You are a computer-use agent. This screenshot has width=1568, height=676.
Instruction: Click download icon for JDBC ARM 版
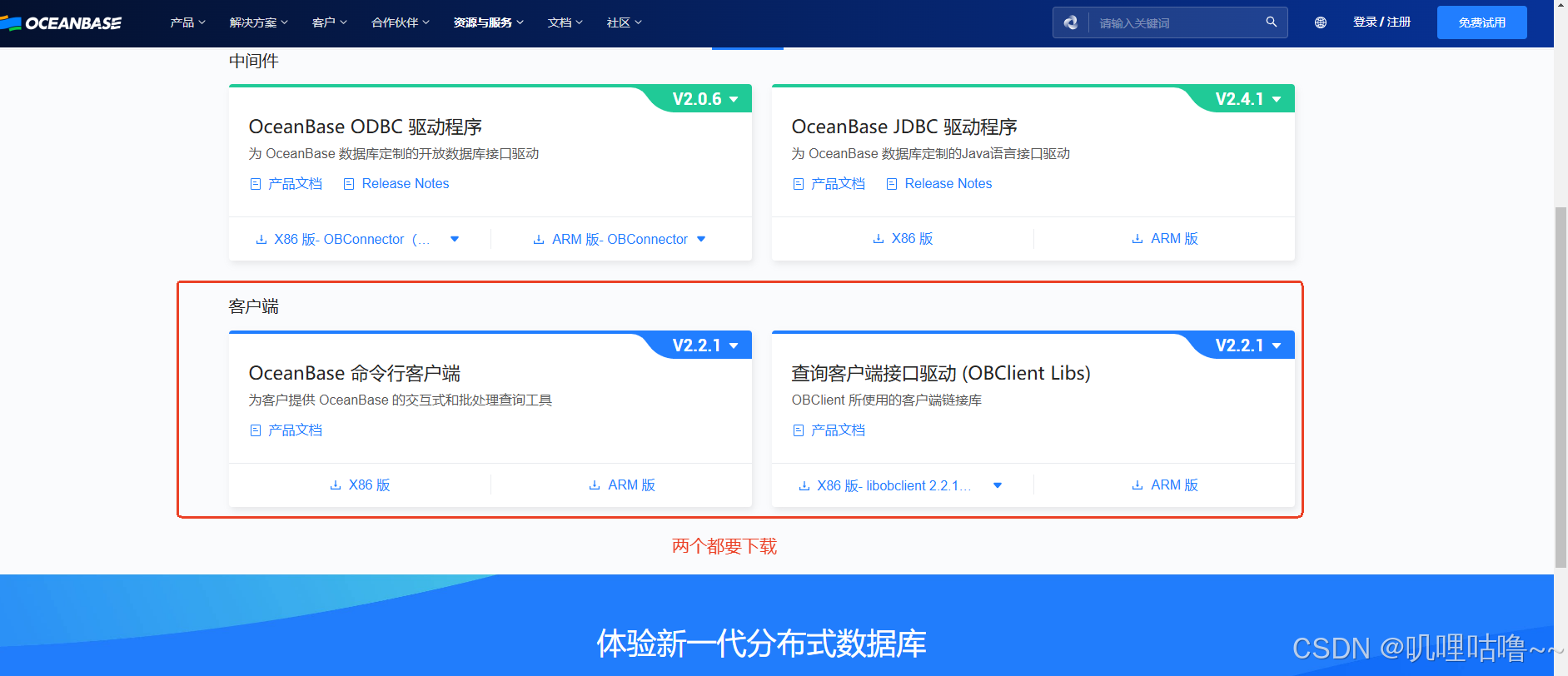[1137, 239]
